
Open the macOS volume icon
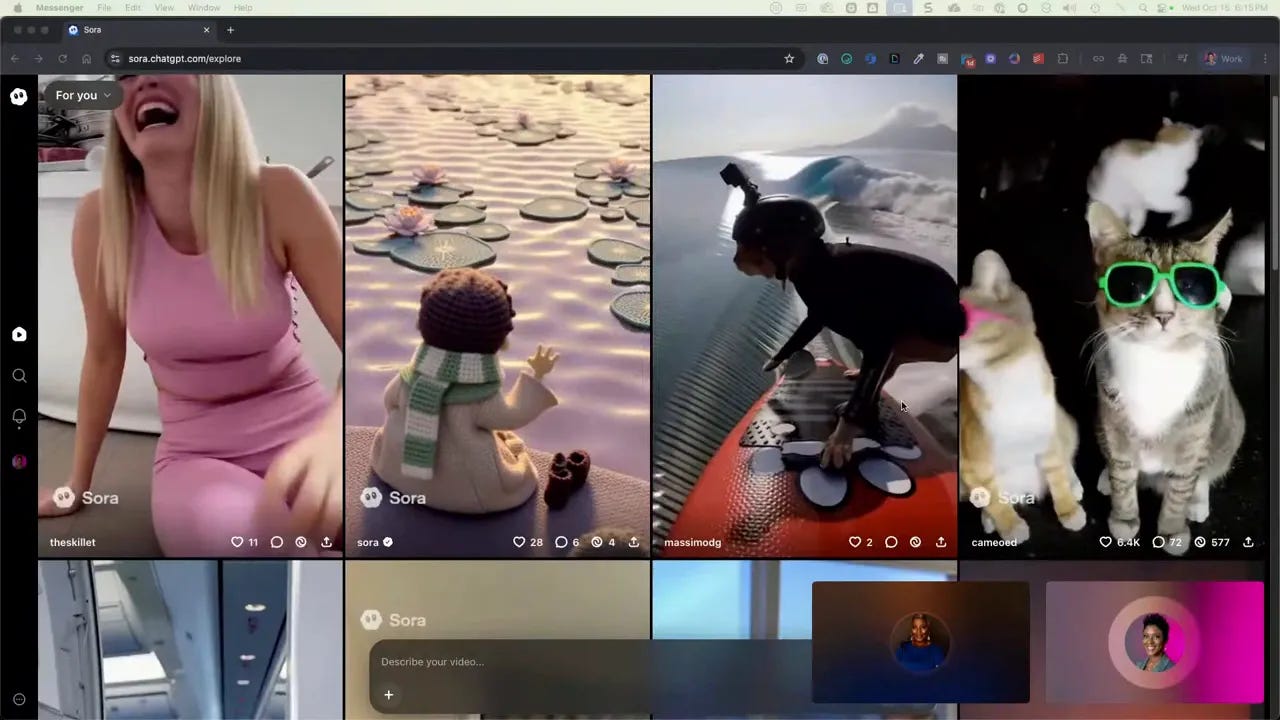tap(1069, 8)
